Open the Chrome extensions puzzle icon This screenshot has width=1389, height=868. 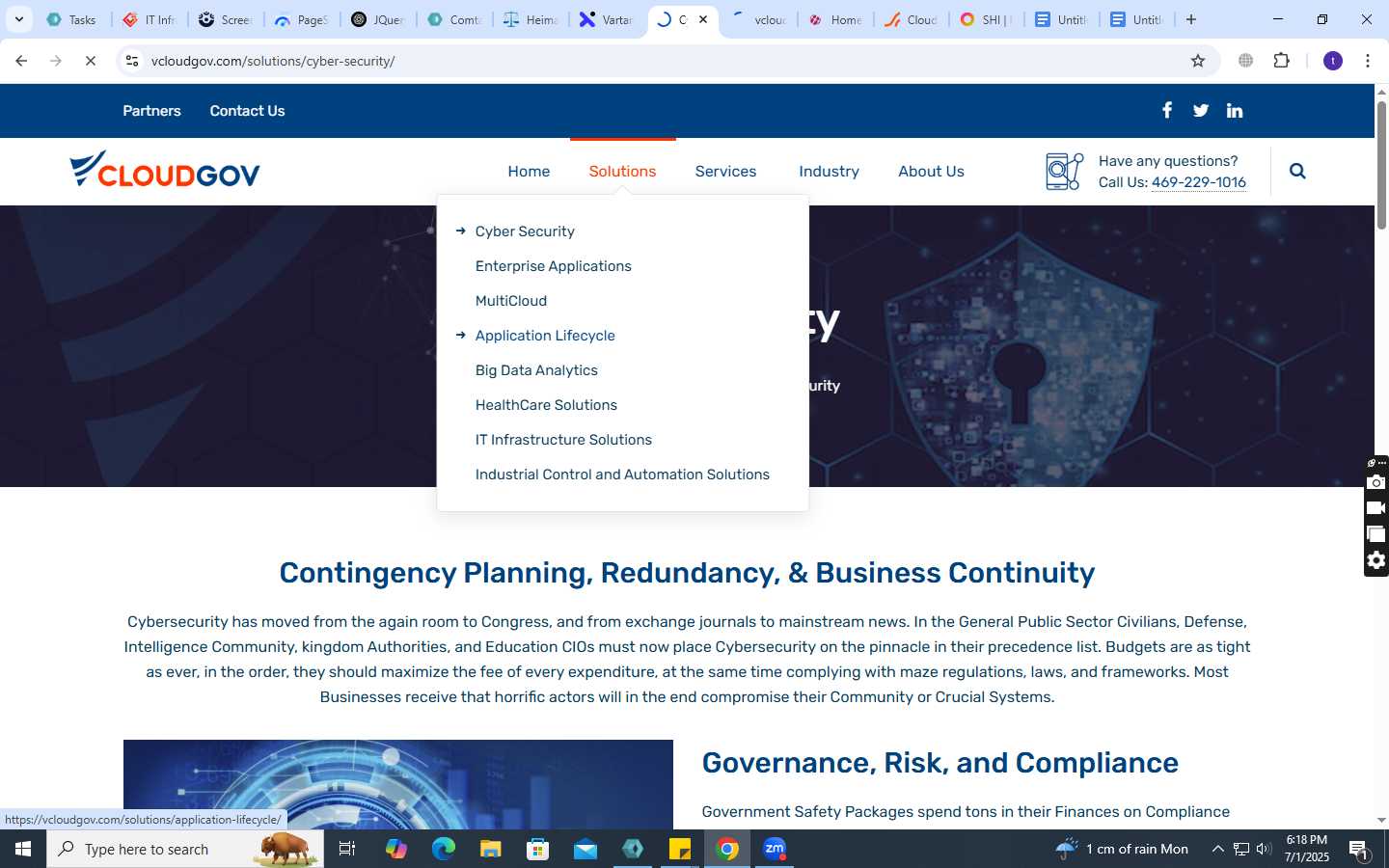point(1281,61)
